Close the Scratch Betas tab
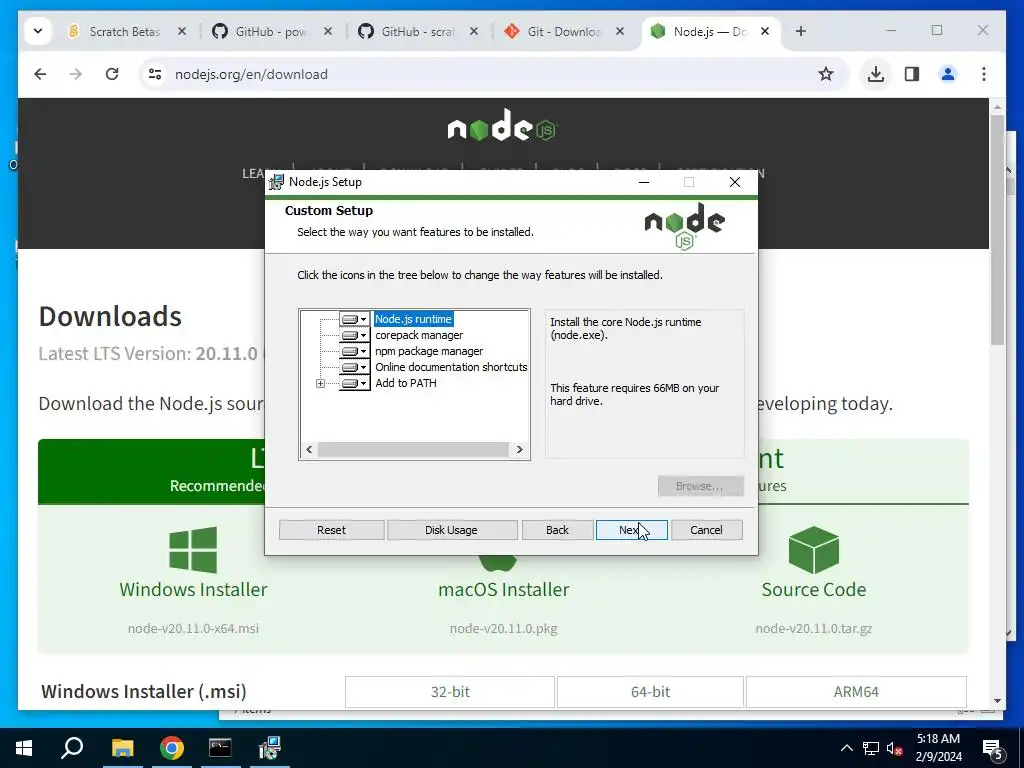The width and height of the screenshot is (1024, 768). pyautogui.click(x=182, y=31)
